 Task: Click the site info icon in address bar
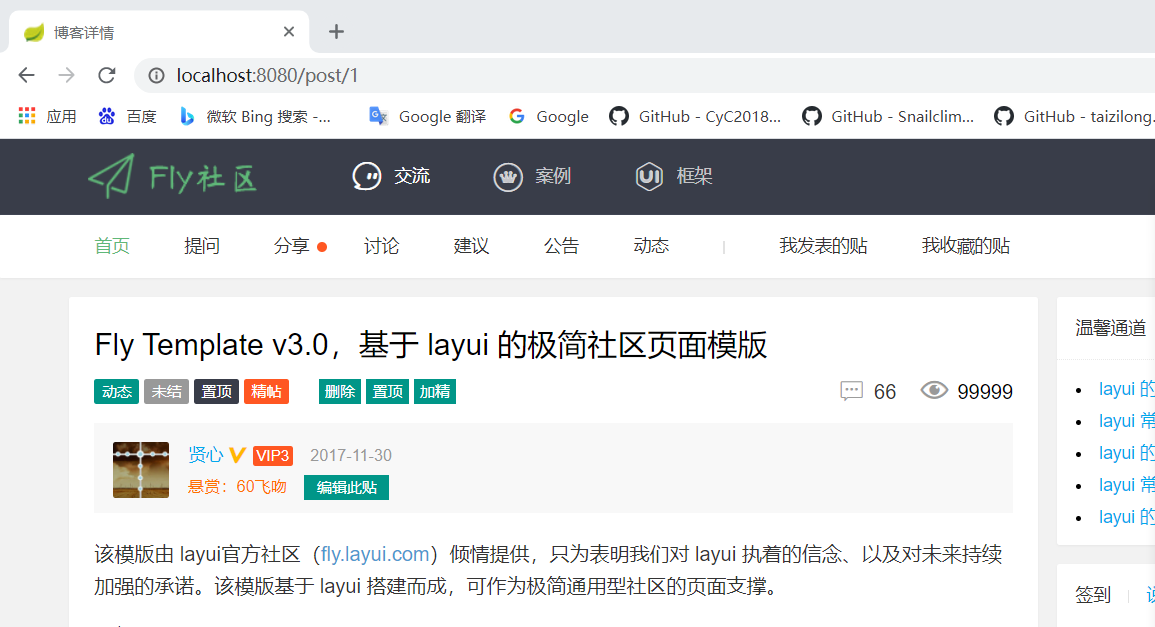[156, 75]
